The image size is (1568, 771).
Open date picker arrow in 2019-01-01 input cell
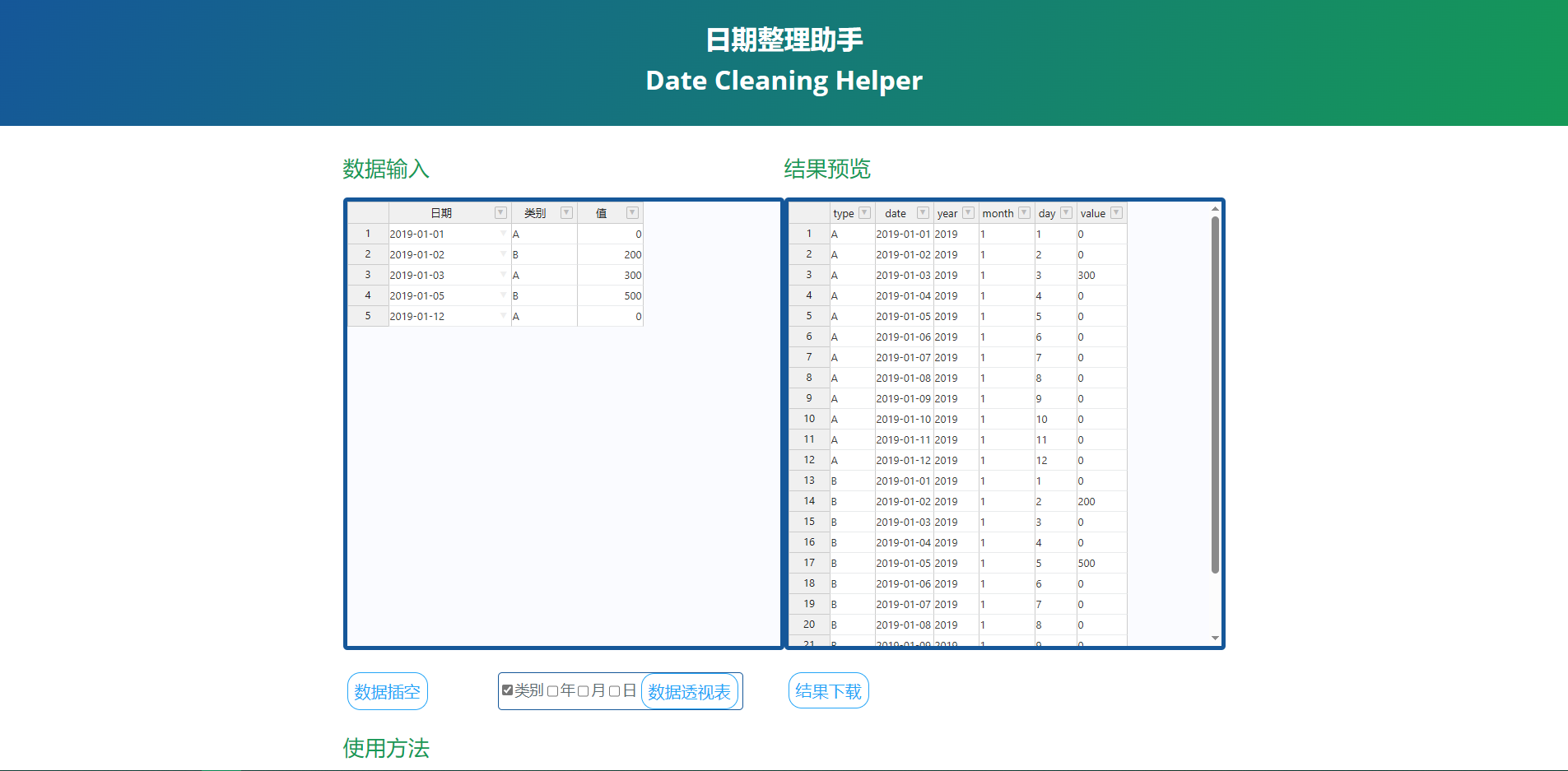click(x=503, y=234)
